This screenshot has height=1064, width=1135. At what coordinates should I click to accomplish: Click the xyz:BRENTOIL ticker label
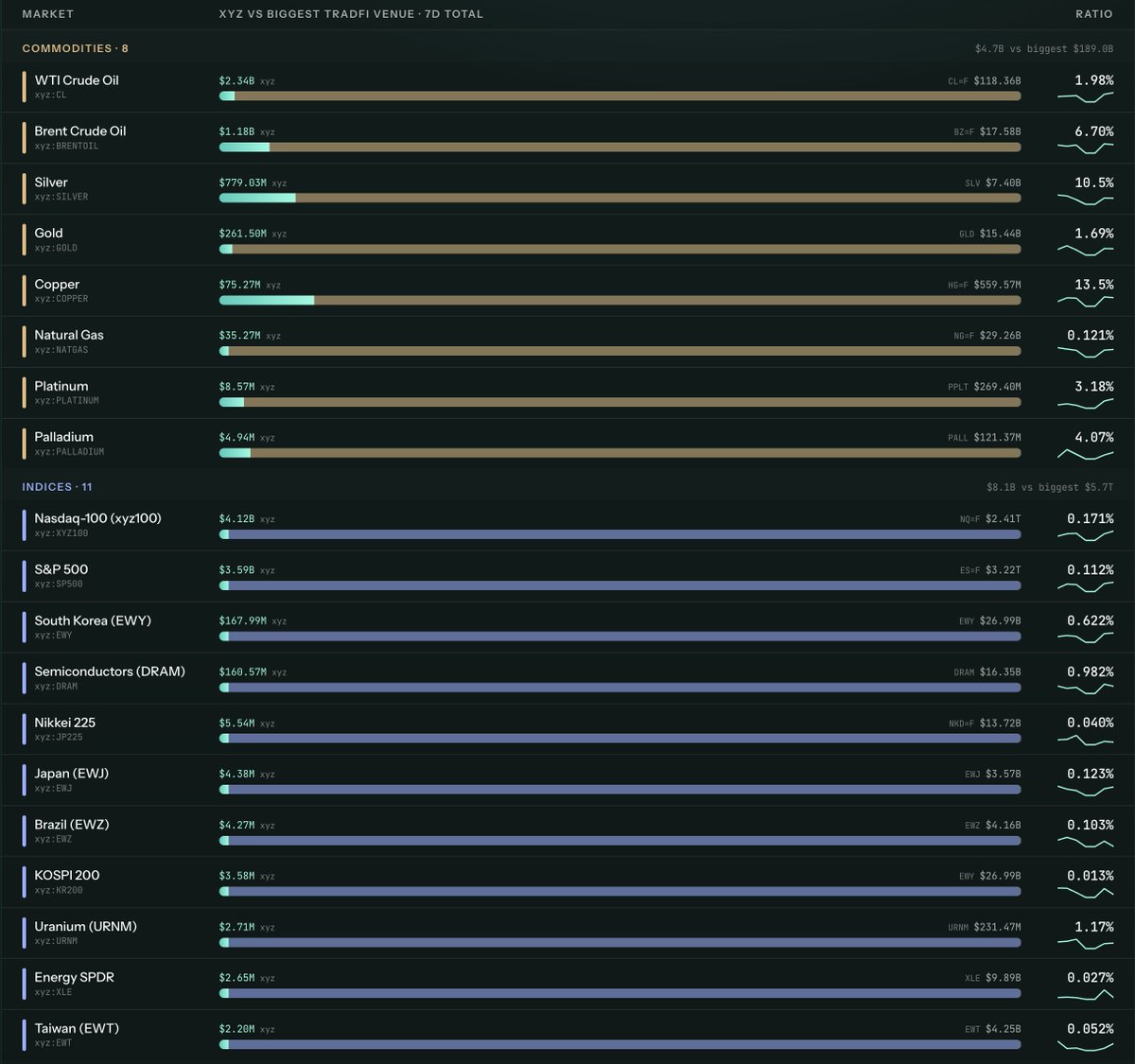pos(66,147)
